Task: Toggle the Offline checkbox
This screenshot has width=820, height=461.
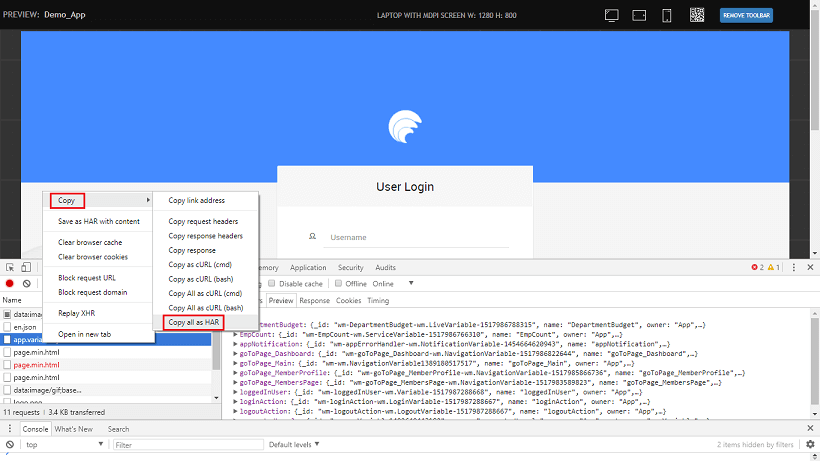Action: click(x=338, y=283)
